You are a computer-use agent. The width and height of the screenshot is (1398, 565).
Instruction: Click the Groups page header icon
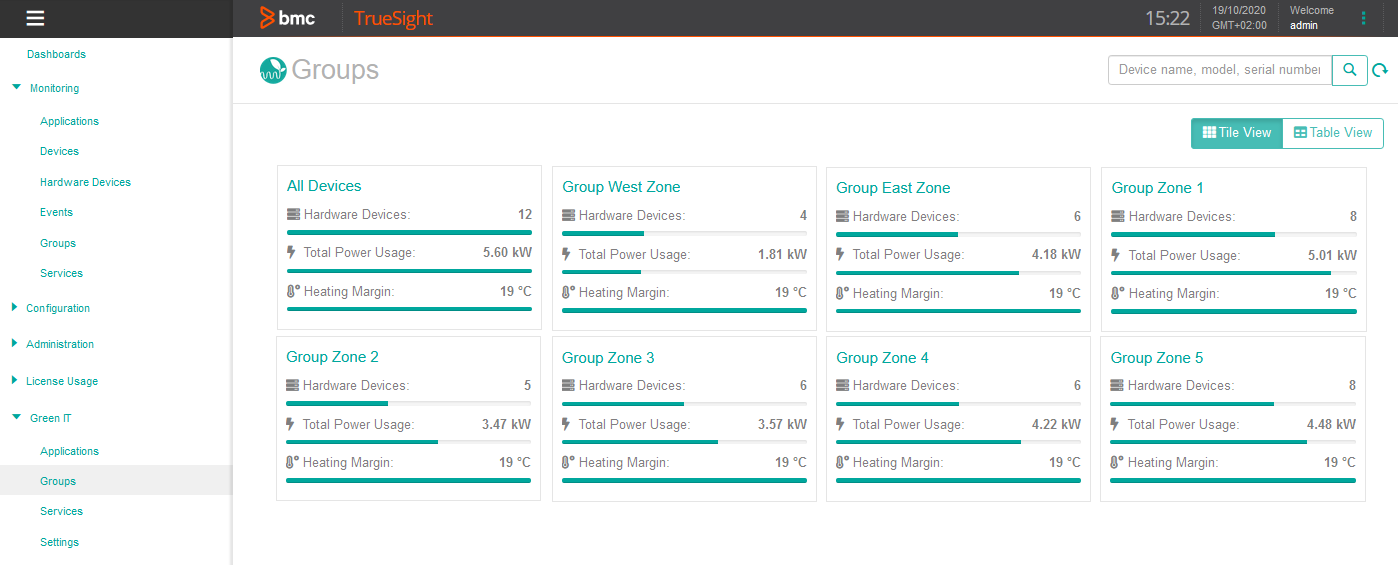[273, 70]
